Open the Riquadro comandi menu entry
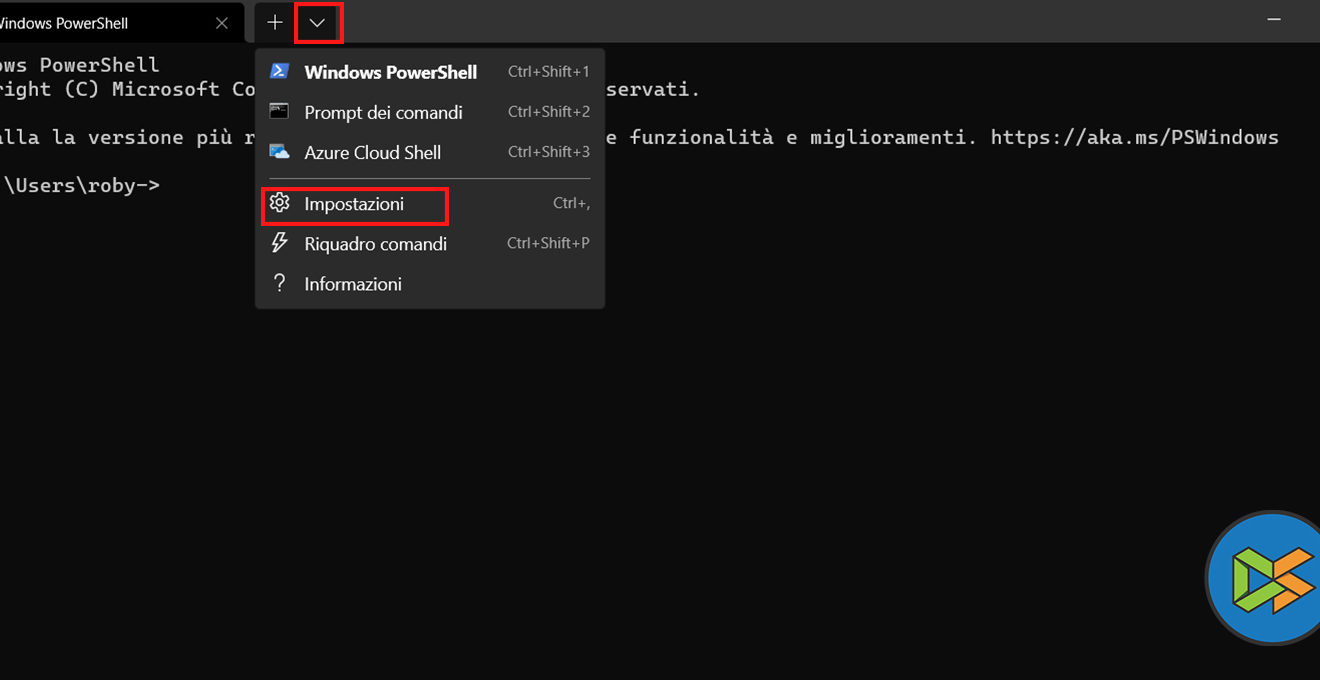This screenshot has height=680, width=1320. [x=375, y=244]
